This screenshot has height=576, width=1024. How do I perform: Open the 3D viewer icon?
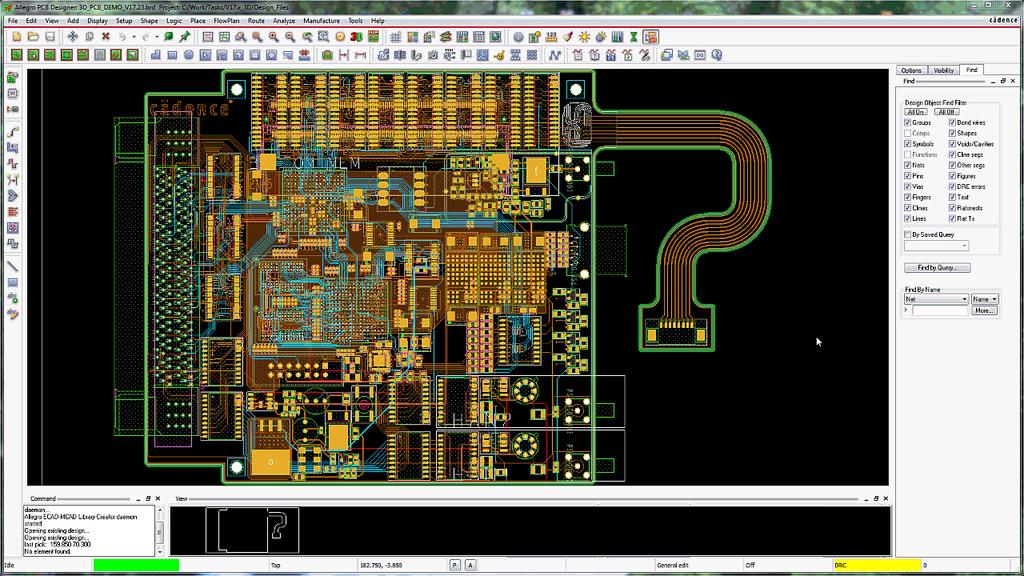356,37
